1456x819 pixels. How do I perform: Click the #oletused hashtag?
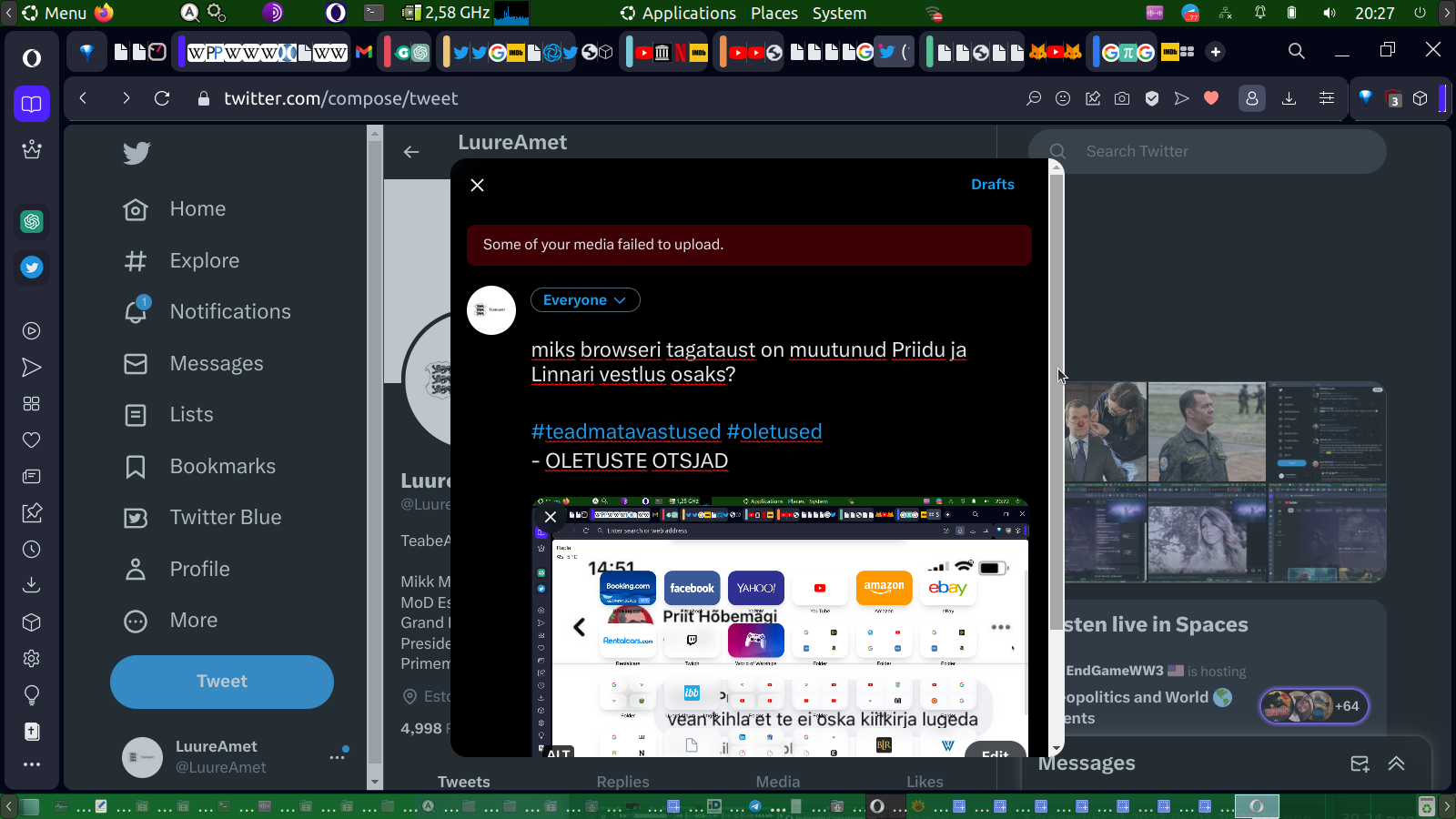point(774,431)
